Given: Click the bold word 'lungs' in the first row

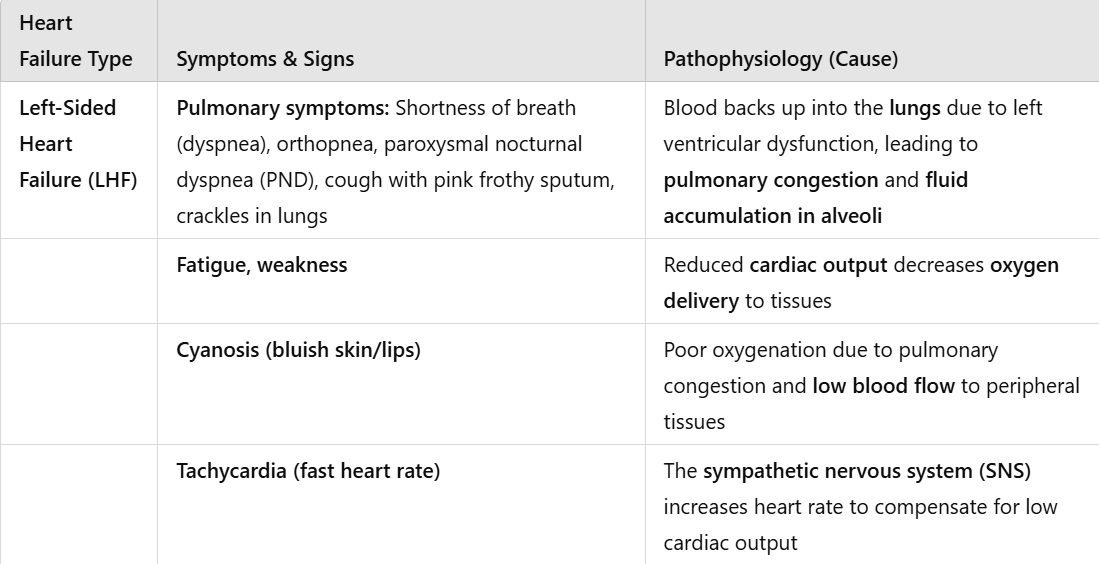Looking at the screenshot, I should 915,109.
